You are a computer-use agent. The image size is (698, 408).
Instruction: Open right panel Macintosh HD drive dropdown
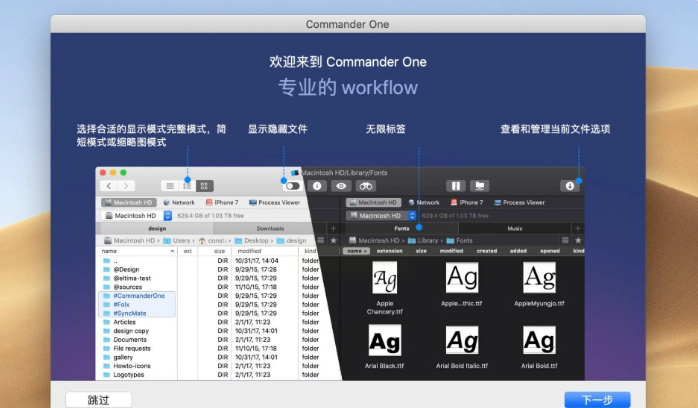381,215
